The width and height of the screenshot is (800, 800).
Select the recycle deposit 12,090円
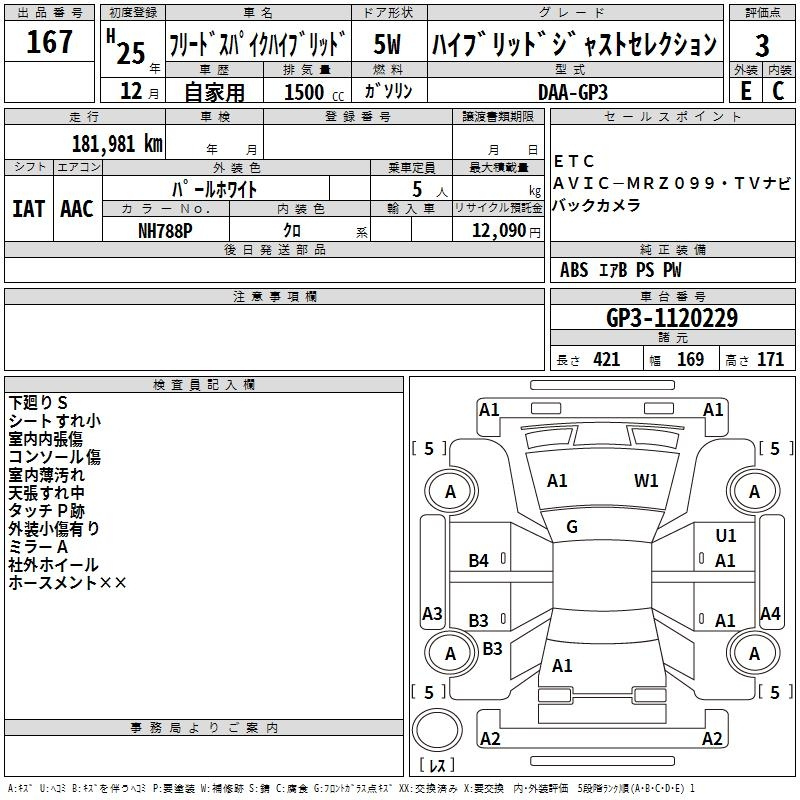[x=506, y=231]
